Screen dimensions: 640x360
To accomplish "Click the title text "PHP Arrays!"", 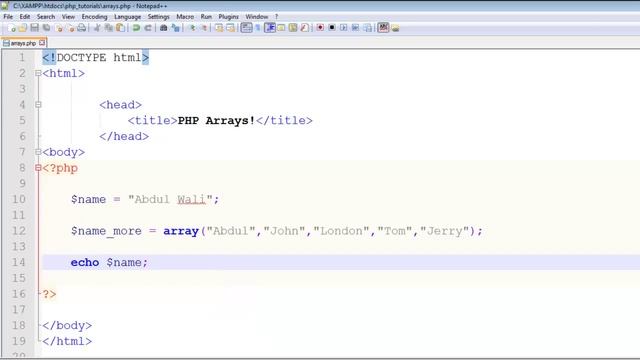I will click(x=216, y=121).
